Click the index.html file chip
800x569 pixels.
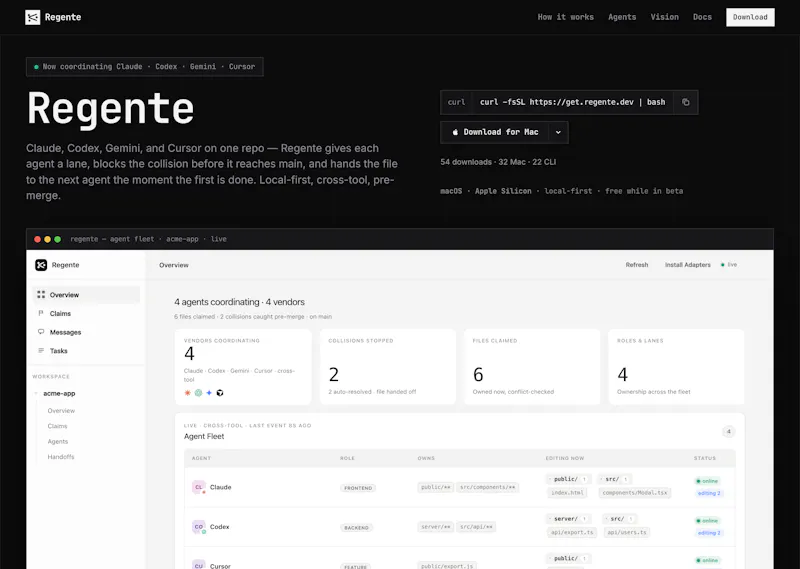[x=567, y=493]
